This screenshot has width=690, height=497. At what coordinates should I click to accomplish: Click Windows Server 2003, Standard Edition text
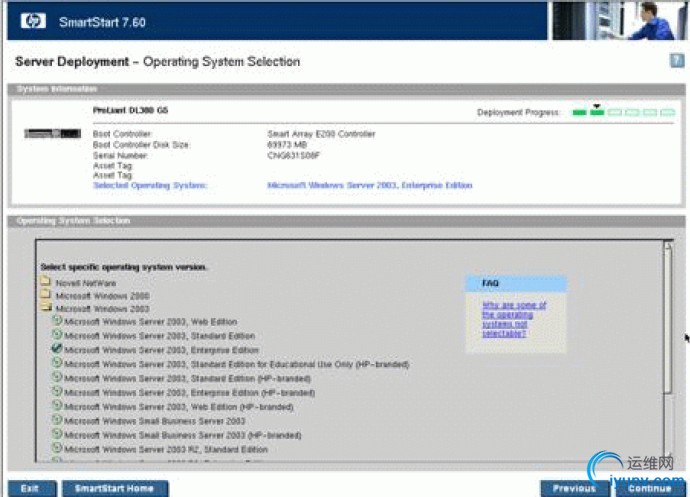tap(159, 336)
